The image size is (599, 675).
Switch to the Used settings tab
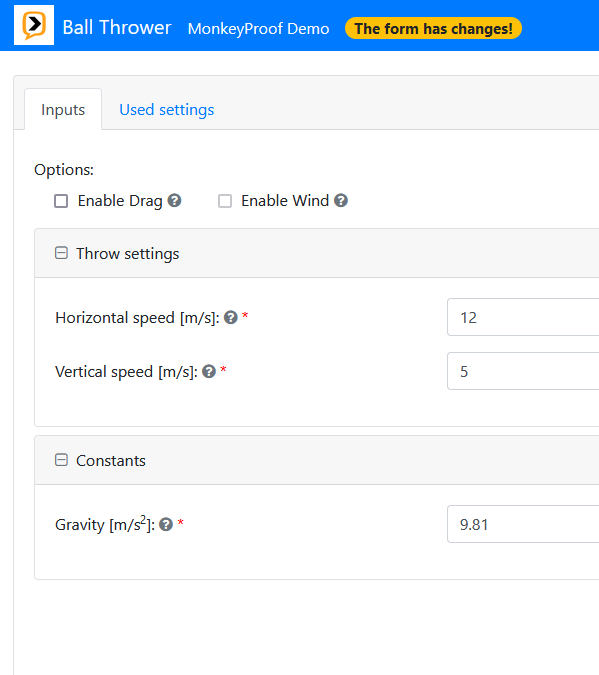tap(167, 110)
